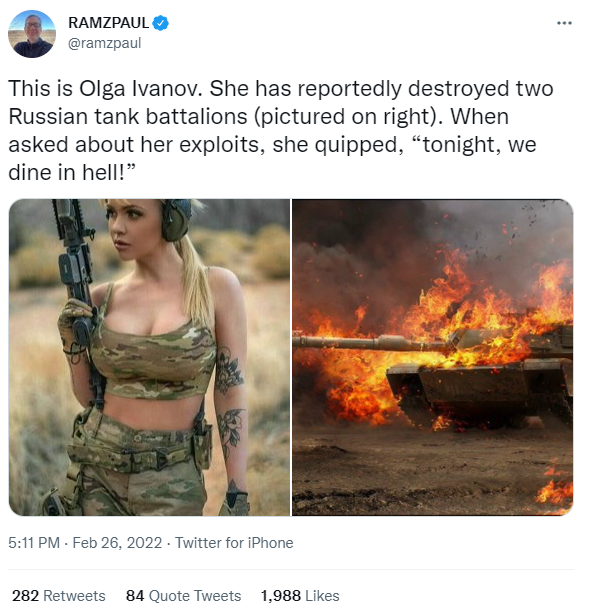Click the blue verified badge
This screenshot has width=589, height=614.
160,23
